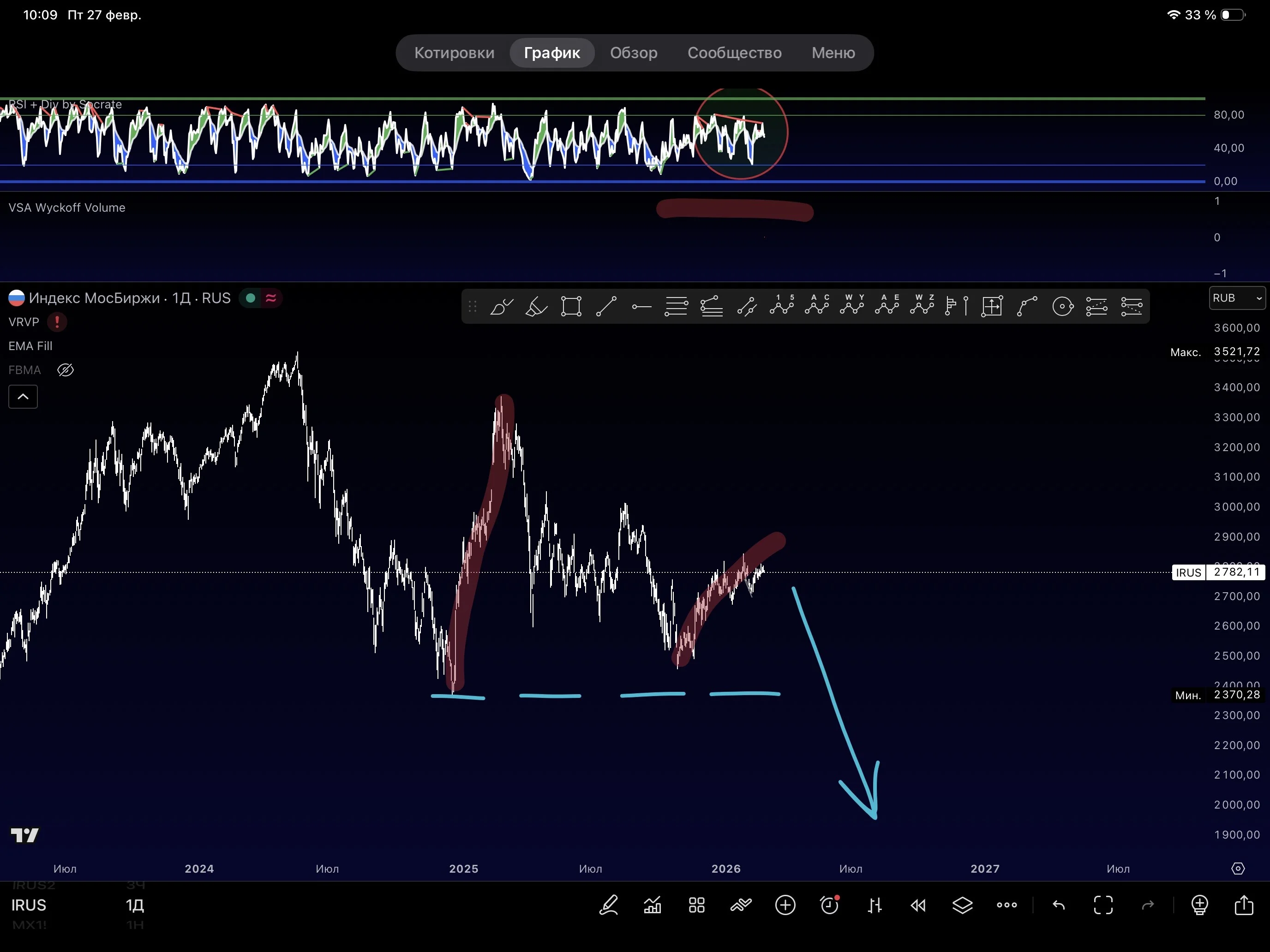Open the Сообщество tab
This screenshot has width=1270, height=952.
pos(734,53)
